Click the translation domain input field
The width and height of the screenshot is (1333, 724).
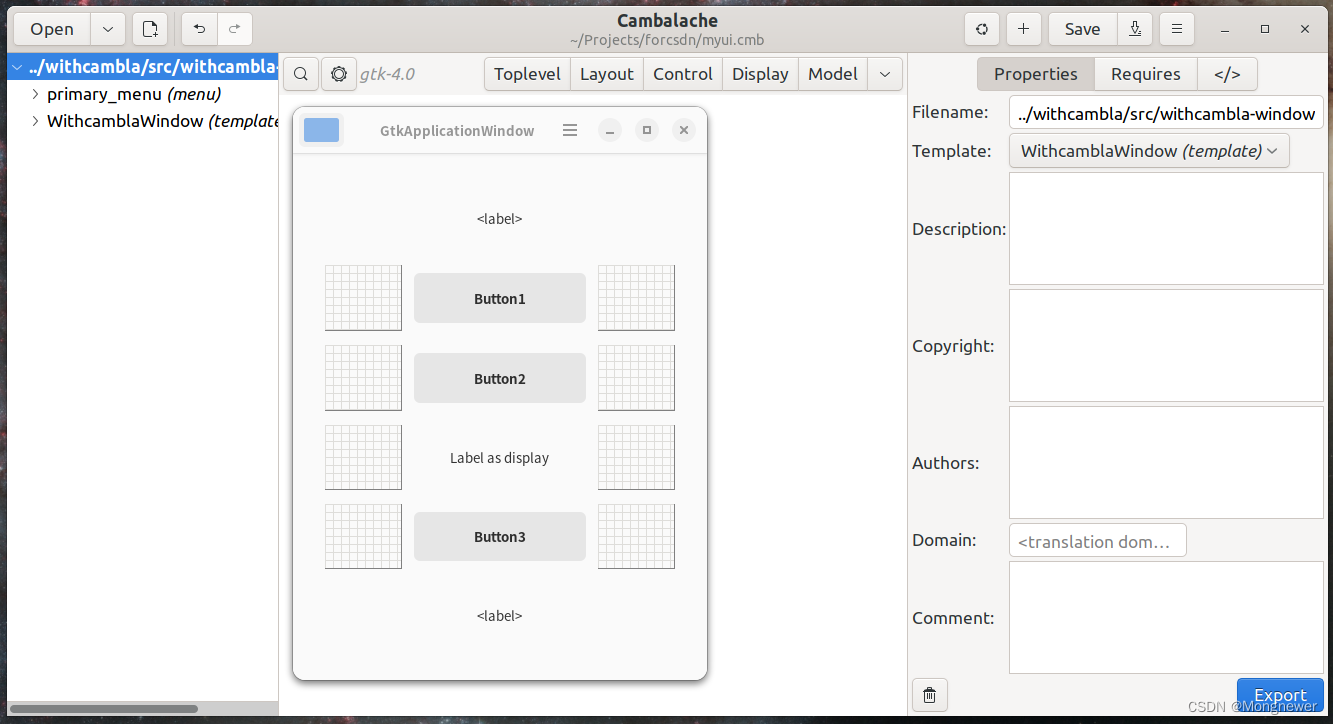1097,540
